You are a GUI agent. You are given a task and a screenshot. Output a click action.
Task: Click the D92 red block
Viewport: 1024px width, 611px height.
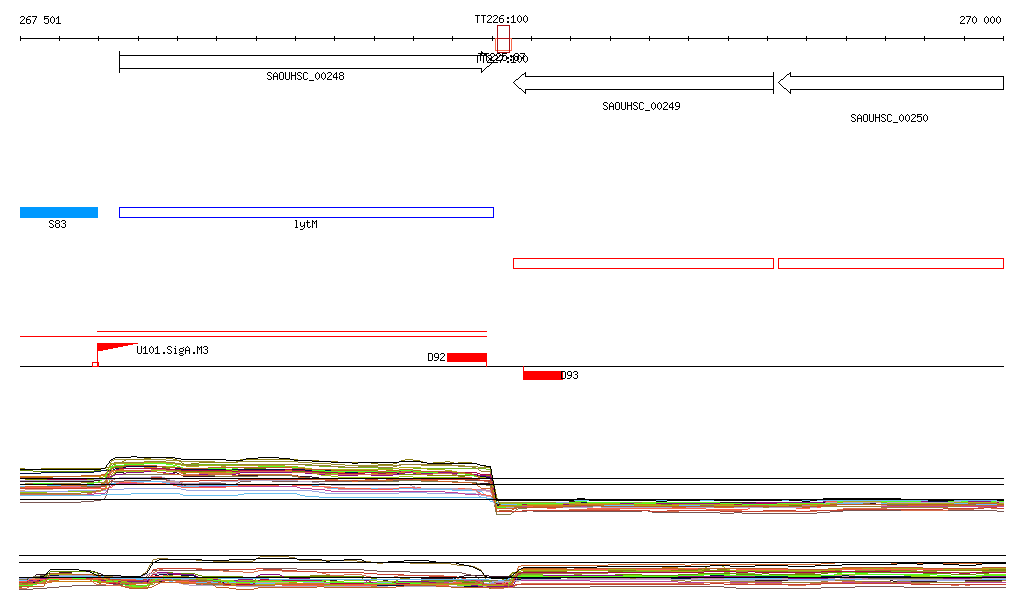pyautogui.click(x=467, y=357)
